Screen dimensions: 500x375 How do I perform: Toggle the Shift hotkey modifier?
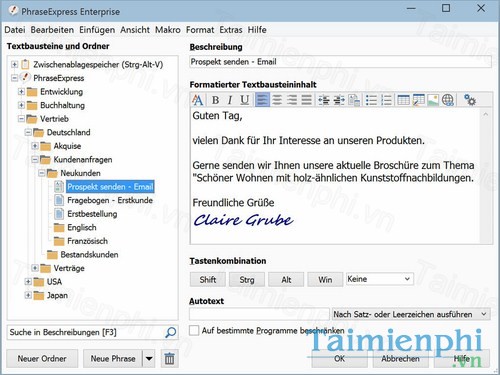(x=208, y=279)
